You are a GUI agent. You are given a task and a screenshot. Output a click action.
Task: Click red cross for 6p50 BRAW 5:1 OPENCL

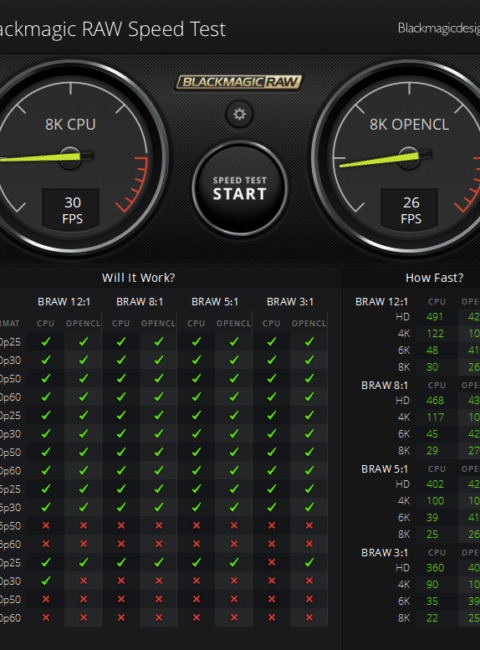(x=234, y=526)
